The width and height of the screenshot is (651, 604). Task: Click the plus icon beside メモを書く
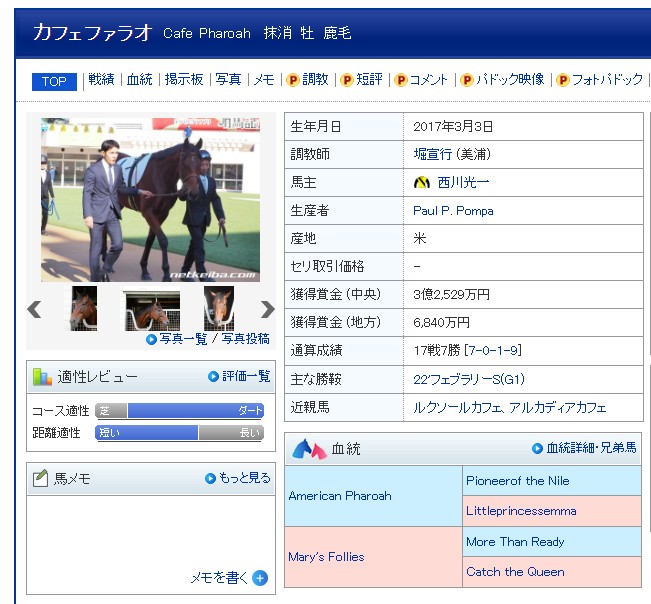(260, 577)
